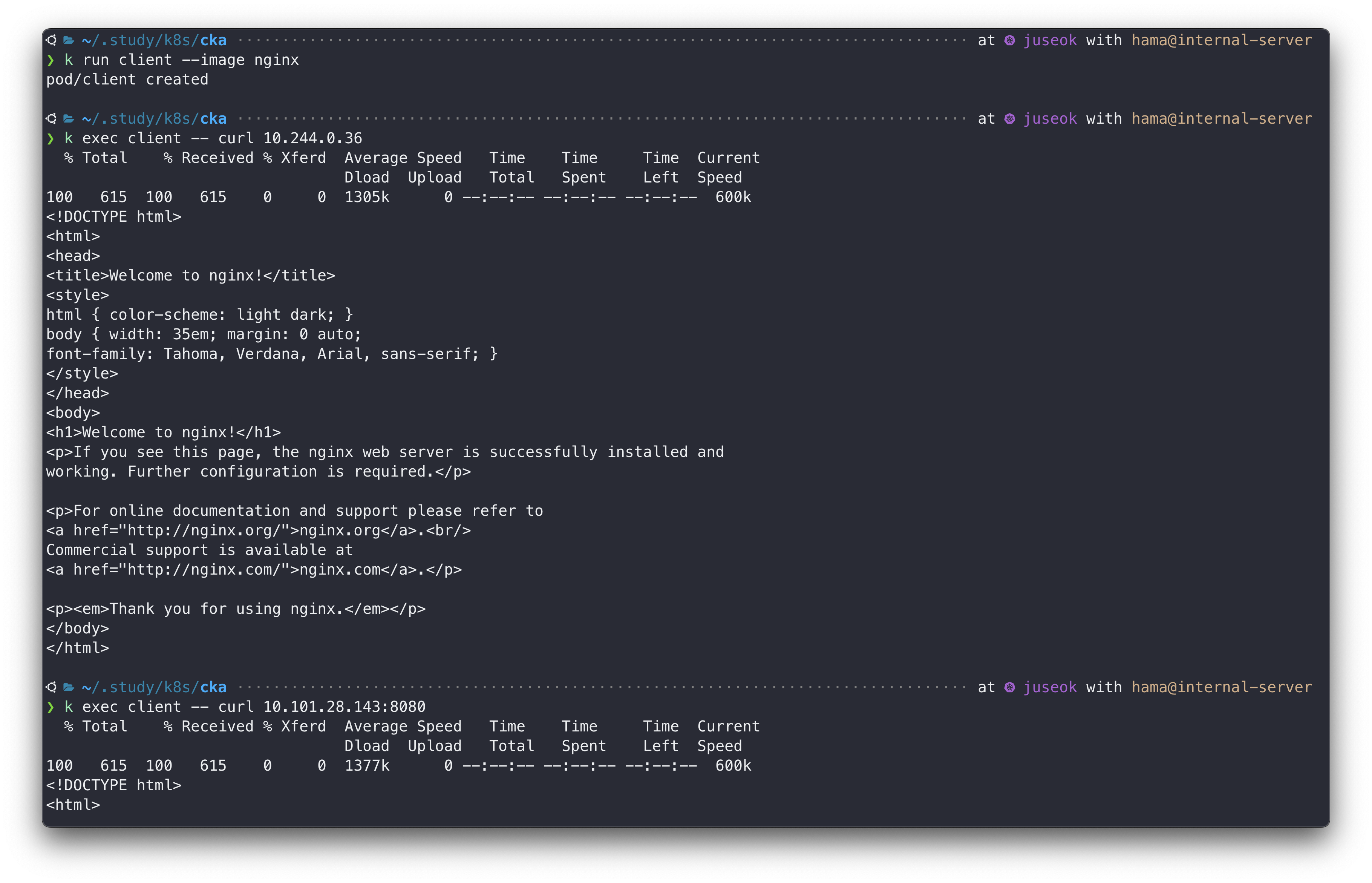Click the IP address 10.244.0.36 in command
1372x883 pixels.
click(312, 138)
